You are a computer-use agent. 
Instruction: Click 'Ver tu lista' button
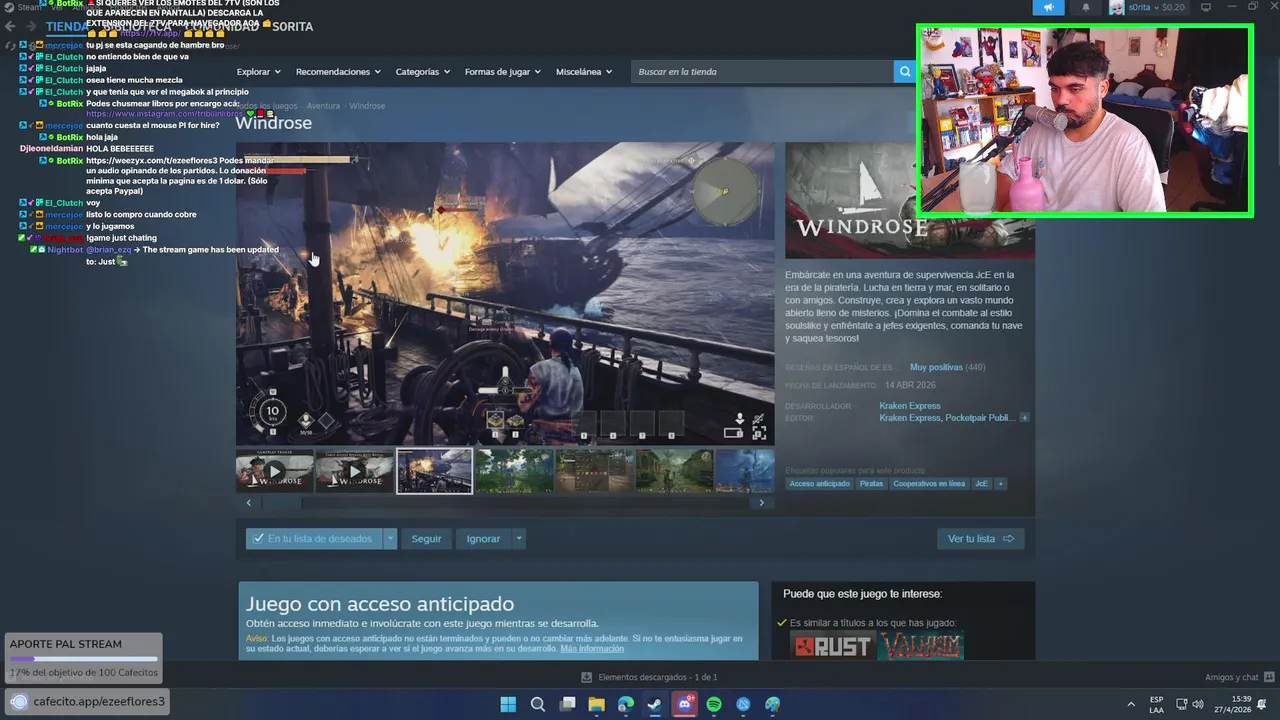pos(980,538)
